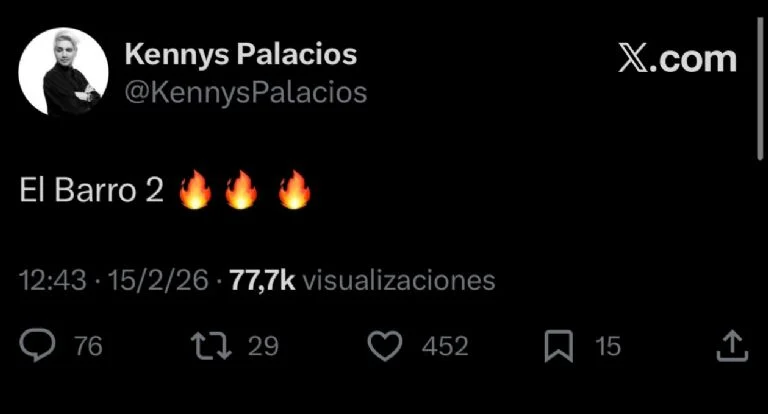Click the repost arrows icon
This screenshot has width=768, height=414.
211,346
